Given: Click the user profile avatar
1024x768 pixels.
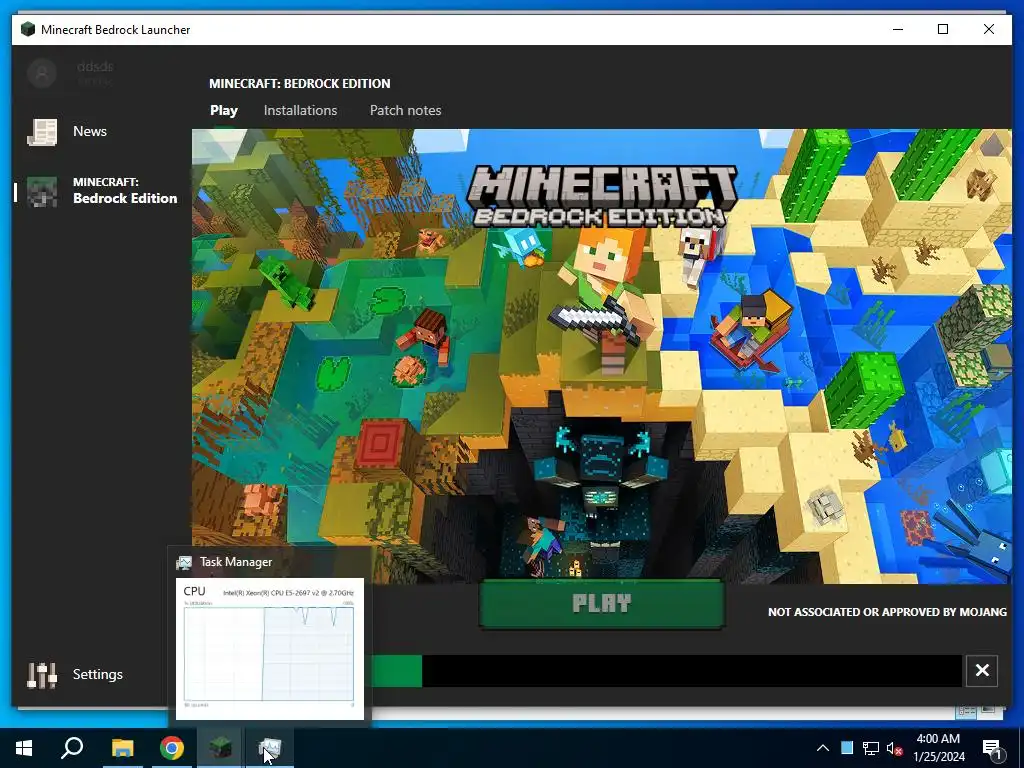Looking at the screenshot, I should [42, 72].
